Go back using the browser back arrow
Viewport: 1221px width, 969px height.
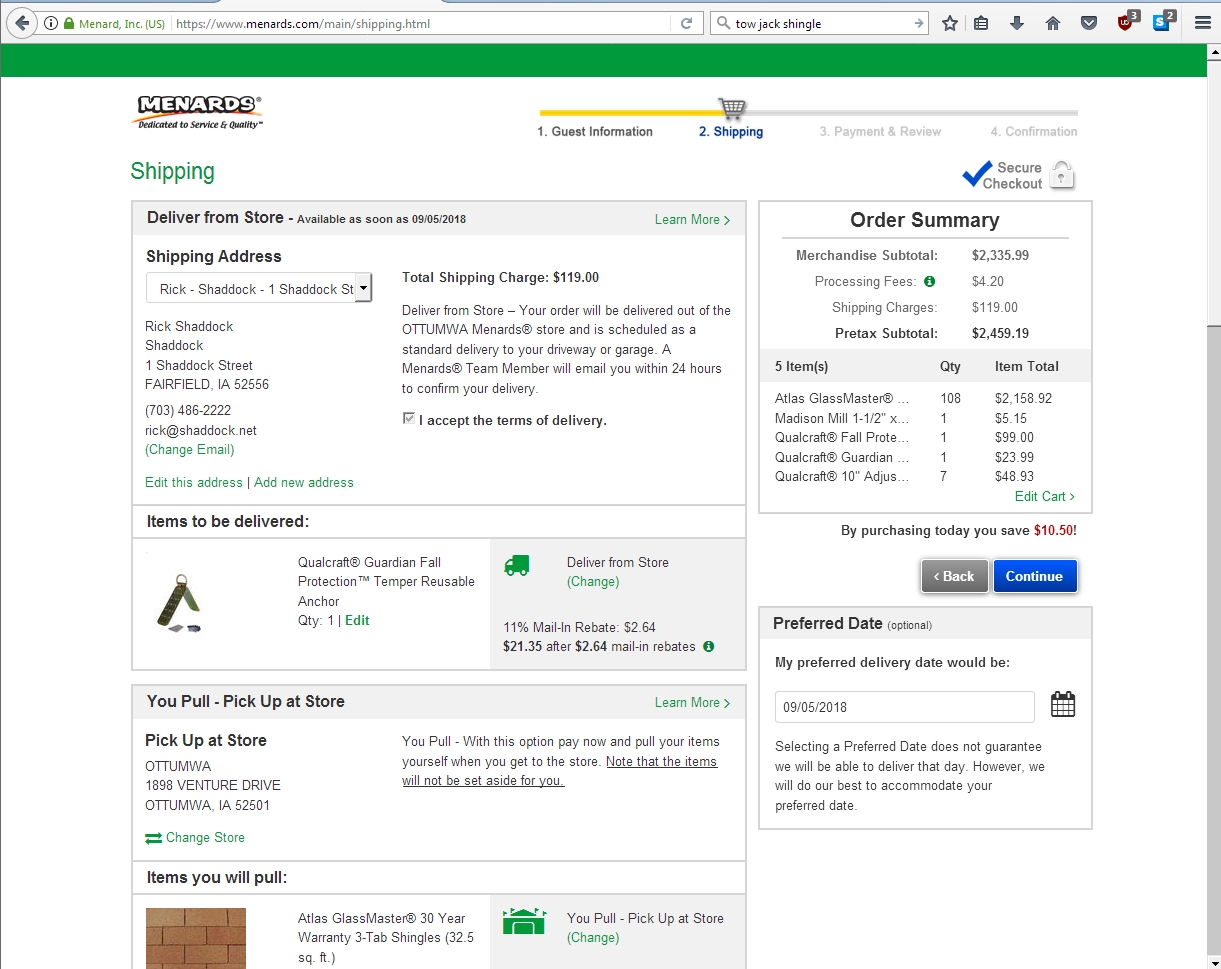click(x=22, y=23)
